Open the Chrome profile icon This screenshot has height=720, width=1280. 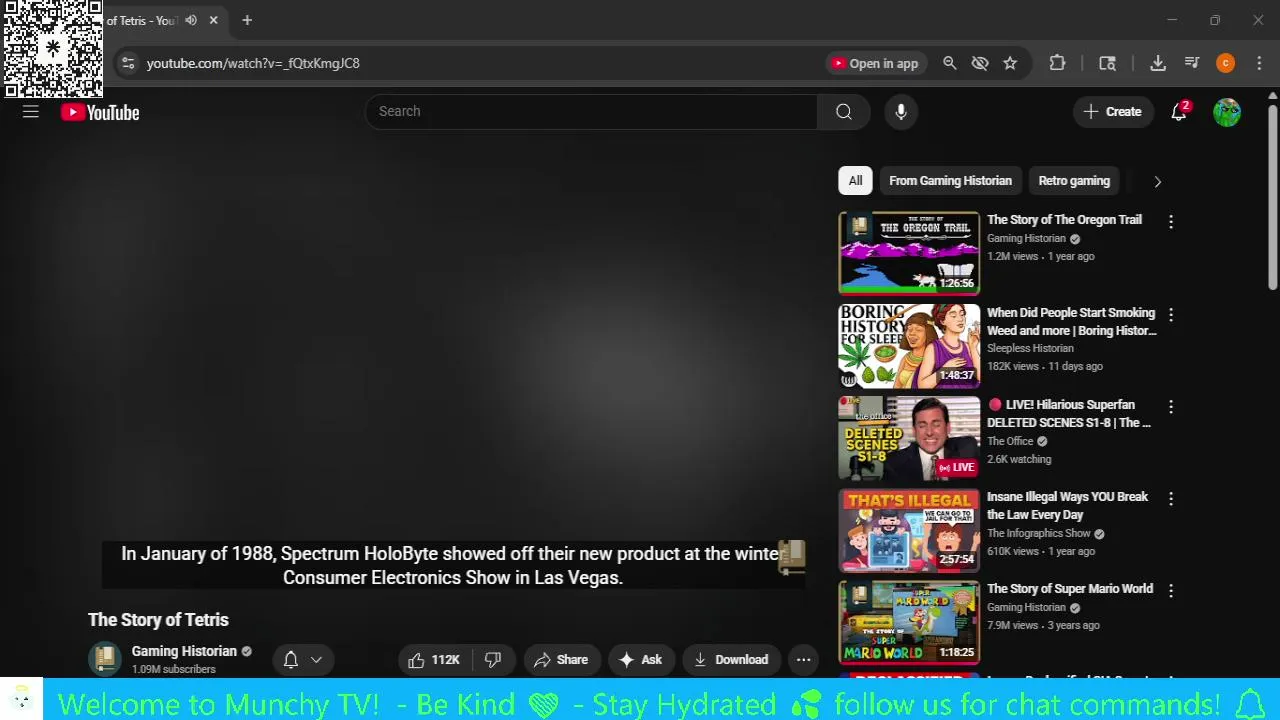[1226, 63]
